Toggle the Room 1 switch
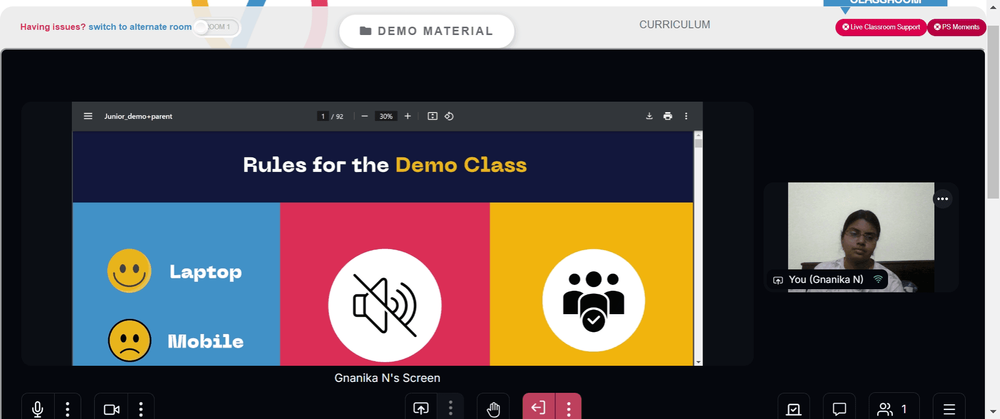This screenshot has width=1000, height=419. point(217,27)
